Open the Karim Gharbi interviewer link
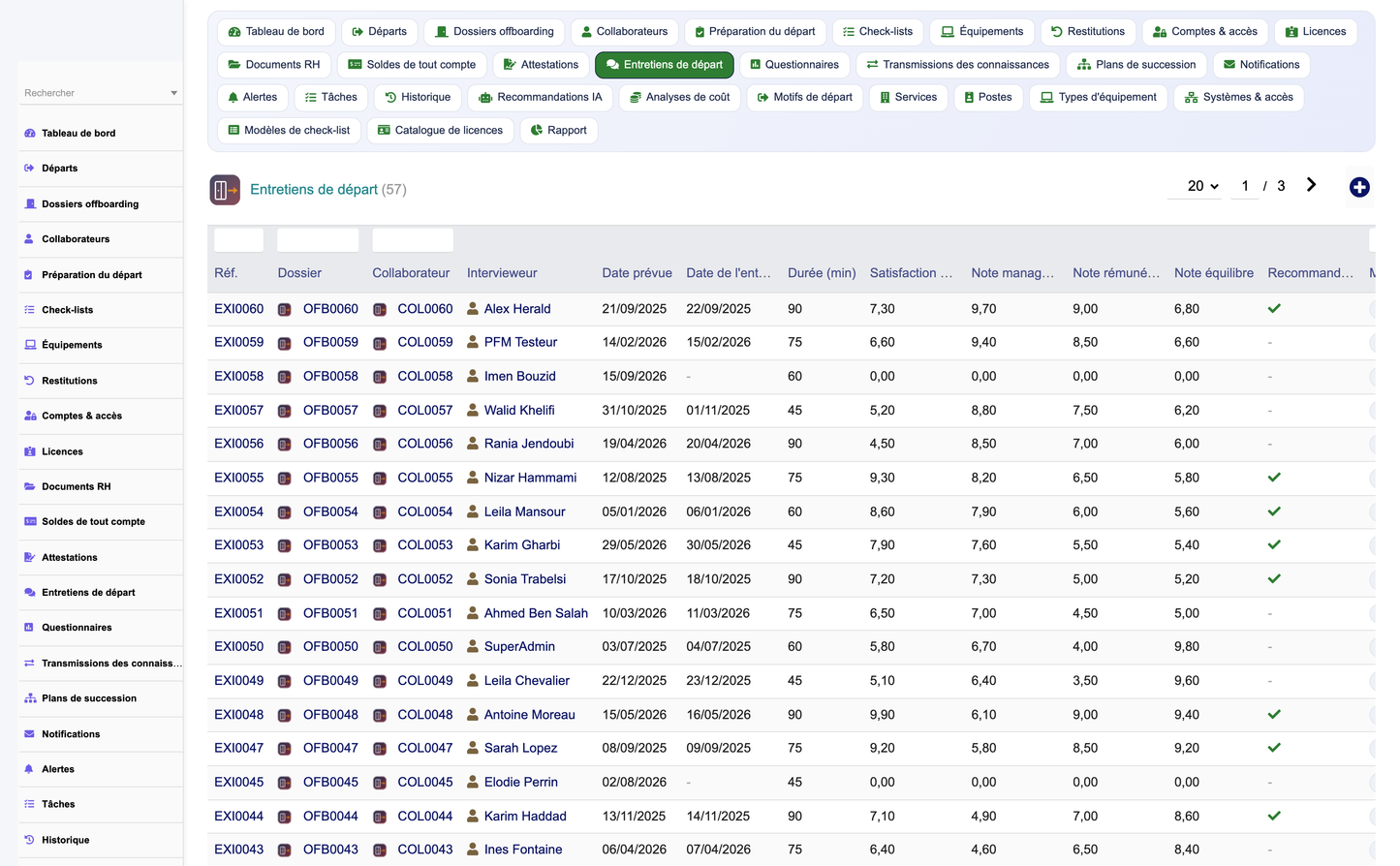 [522, 545]
